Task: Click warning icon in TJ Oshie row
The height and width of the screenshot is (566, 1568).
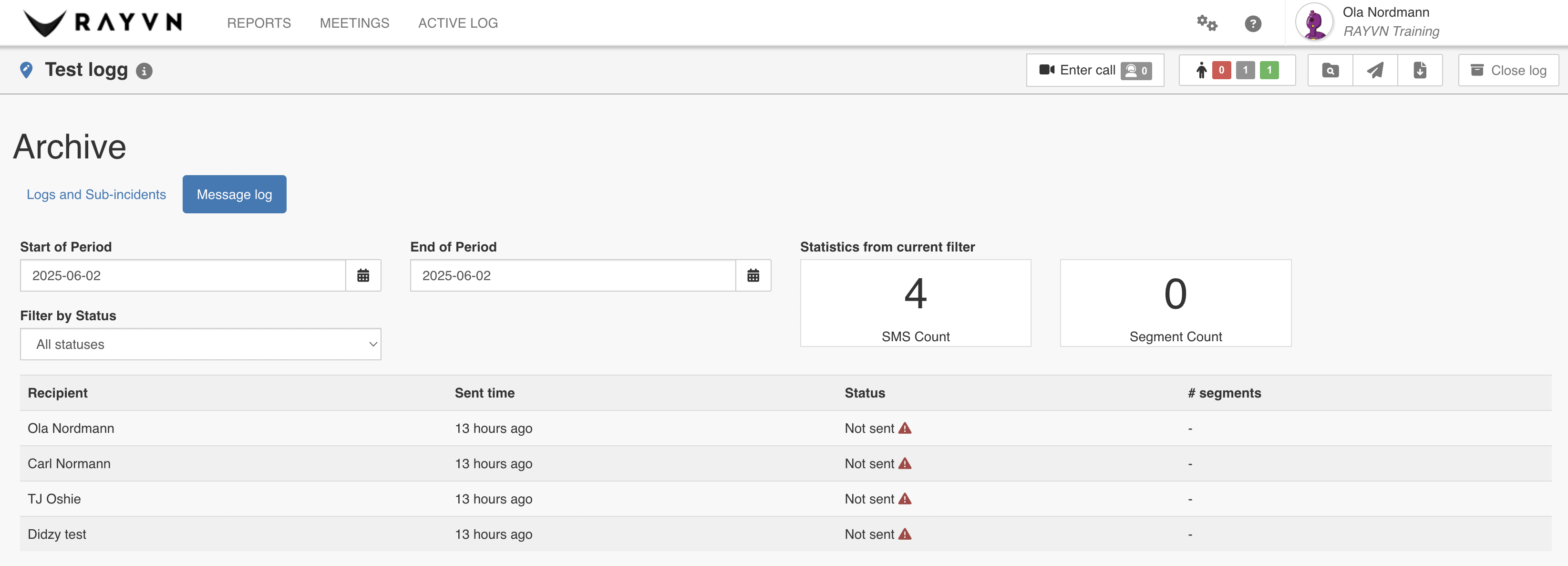Action: pyautogui.click(x=905, y=499)
